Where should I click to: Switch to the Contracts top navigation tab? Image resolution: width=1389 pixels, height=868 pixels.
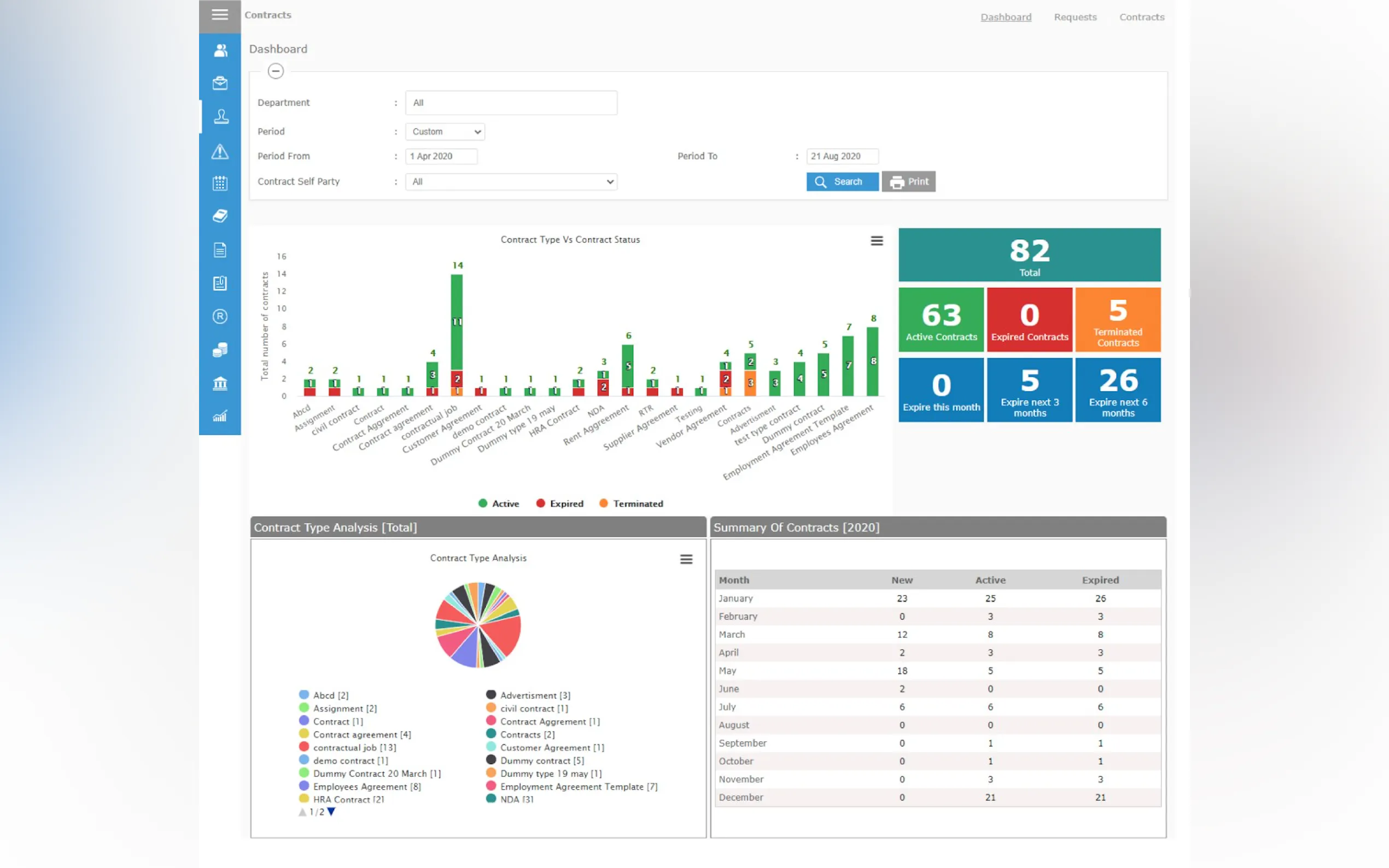click(1141, 17)
